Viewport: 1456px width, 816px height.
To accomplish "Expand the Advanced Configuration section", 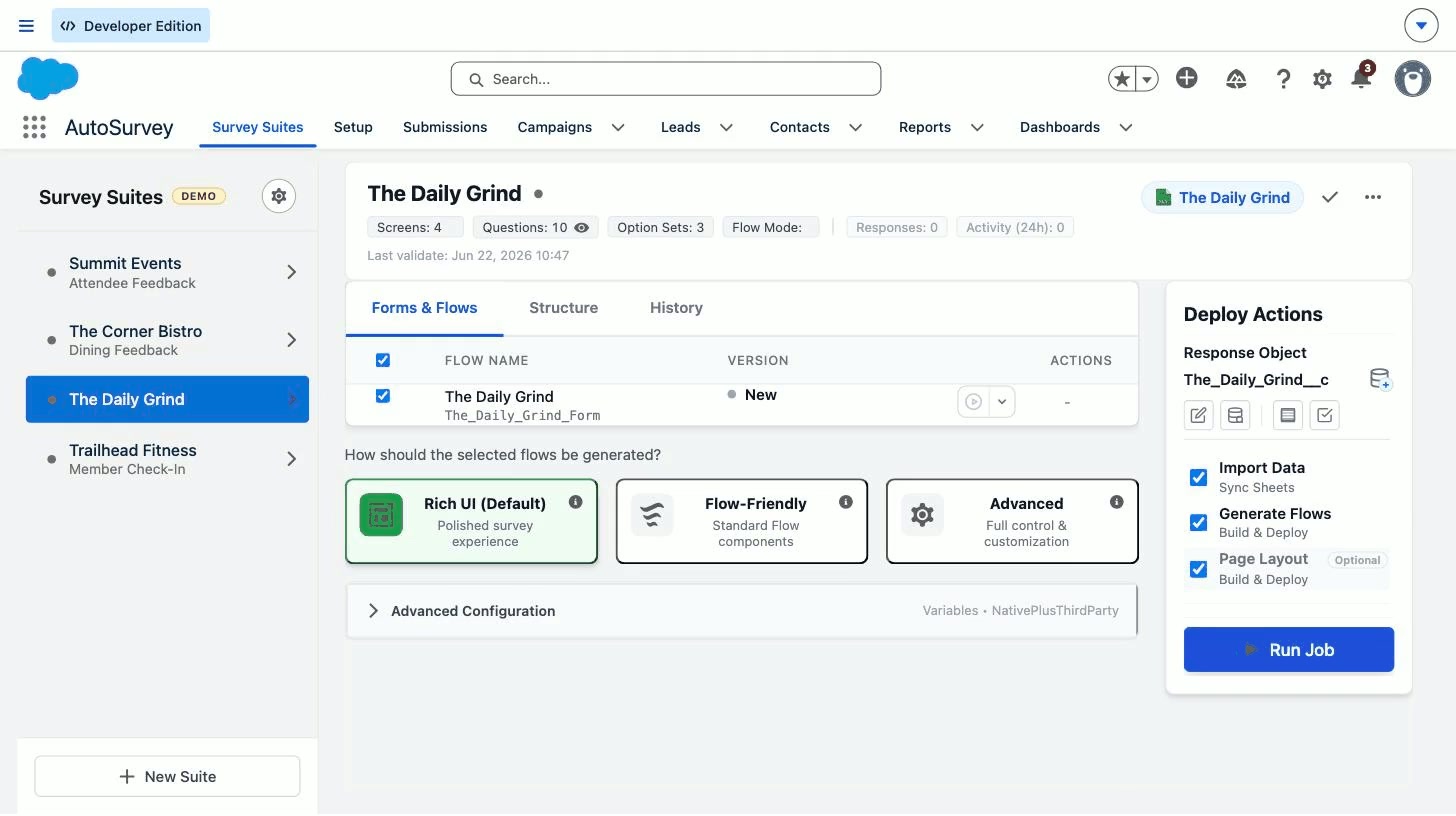I will pyautogui.click(x=741, y=611).
